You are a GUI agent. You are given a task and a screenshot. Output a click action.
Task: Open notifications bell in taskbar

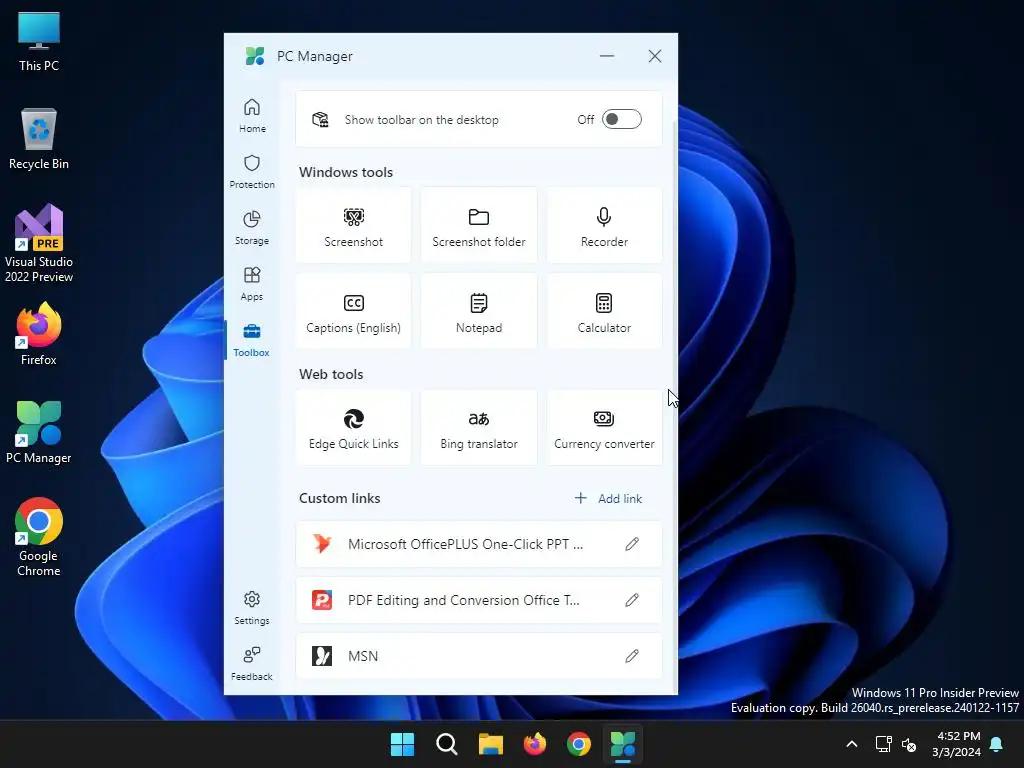pos(997,744)
